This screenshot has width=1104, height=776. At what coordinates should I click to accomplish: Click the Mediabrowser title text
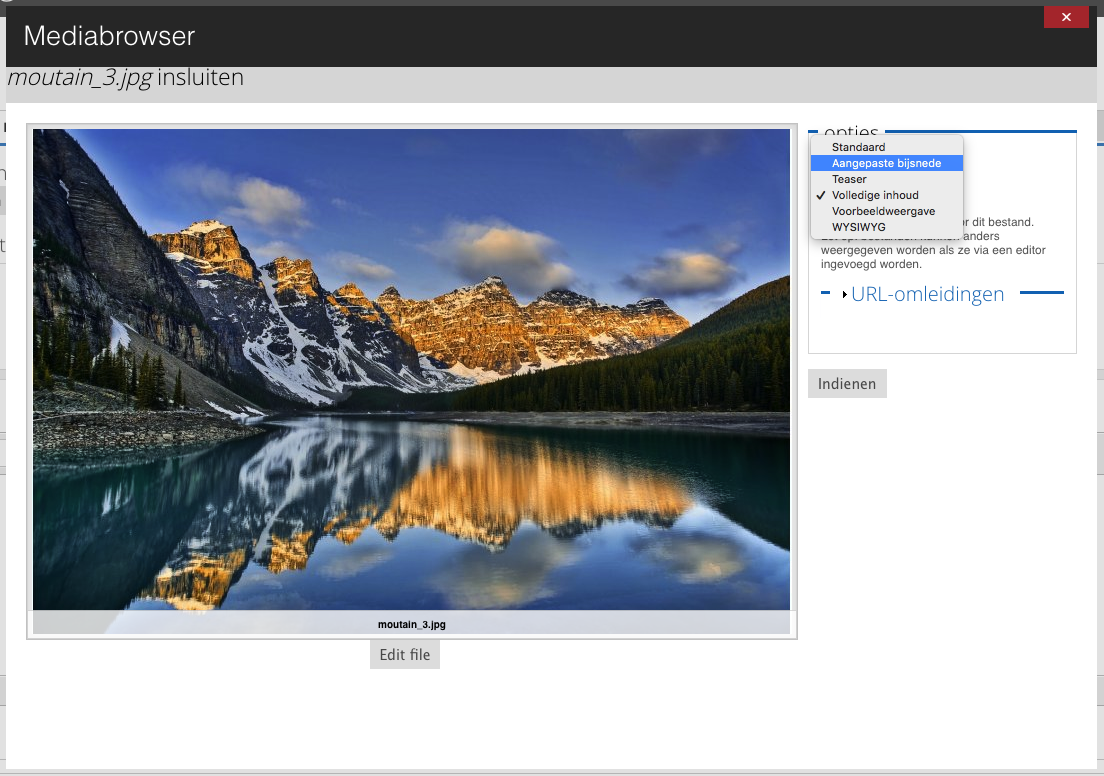point(109,37)
